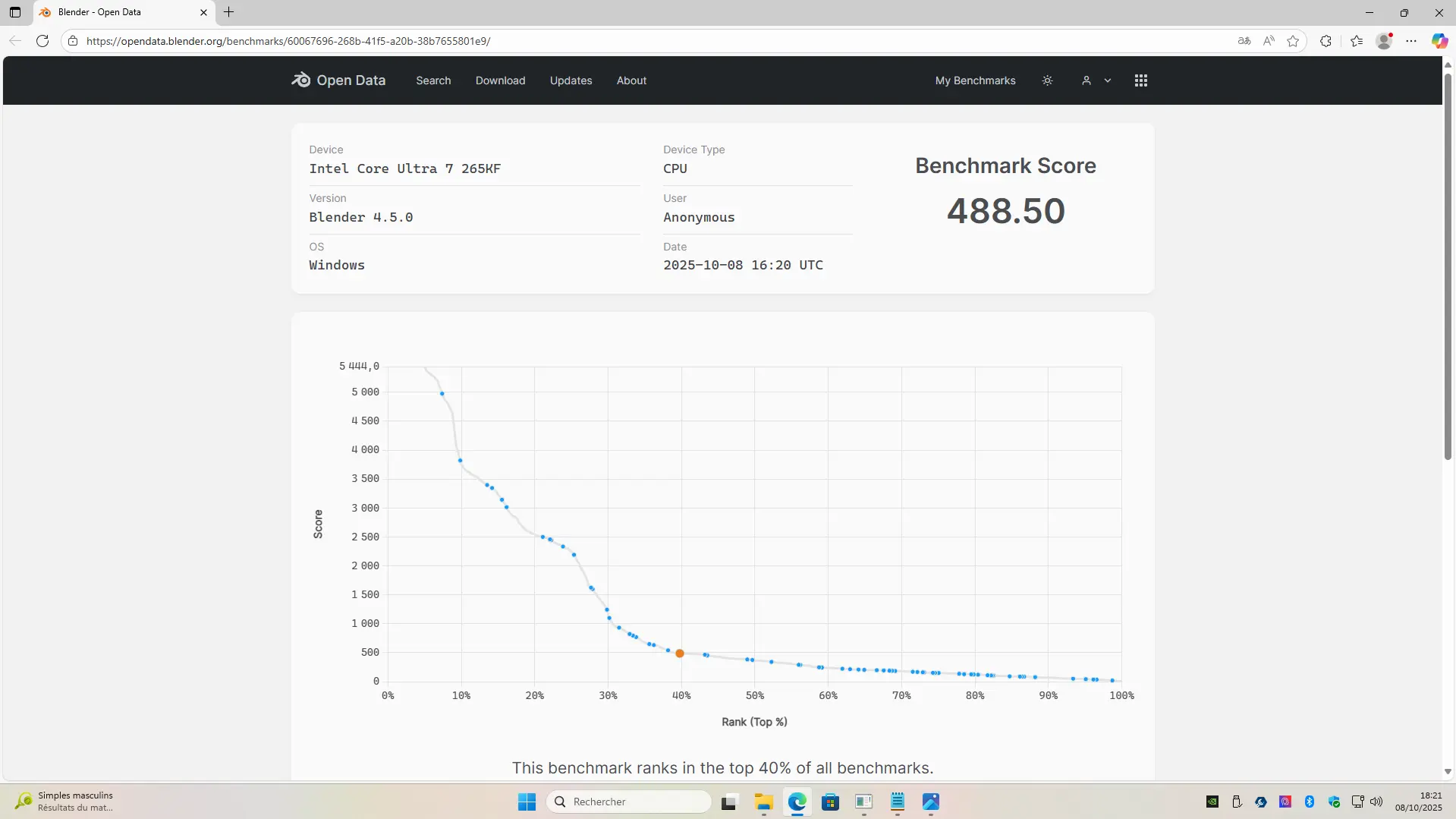Open the Download page

click(x=501, y=80)
